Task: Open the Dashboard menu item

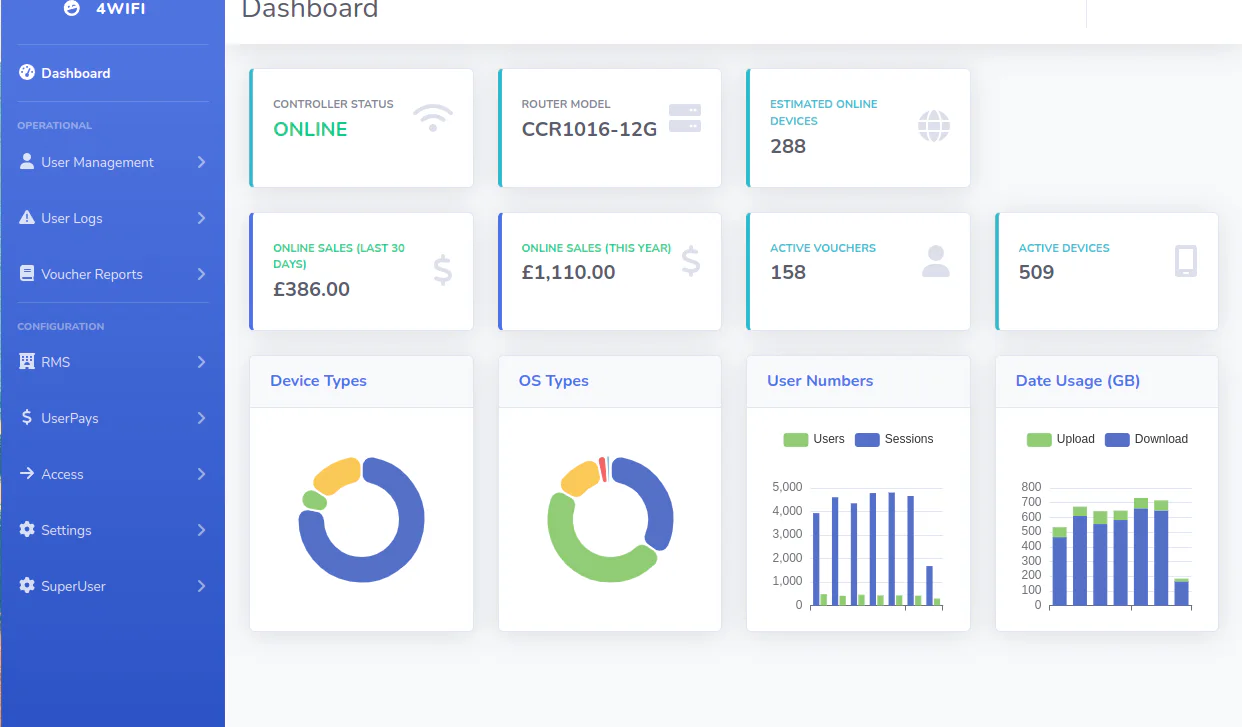Action: pyautogui.click(x=112, y=73)
